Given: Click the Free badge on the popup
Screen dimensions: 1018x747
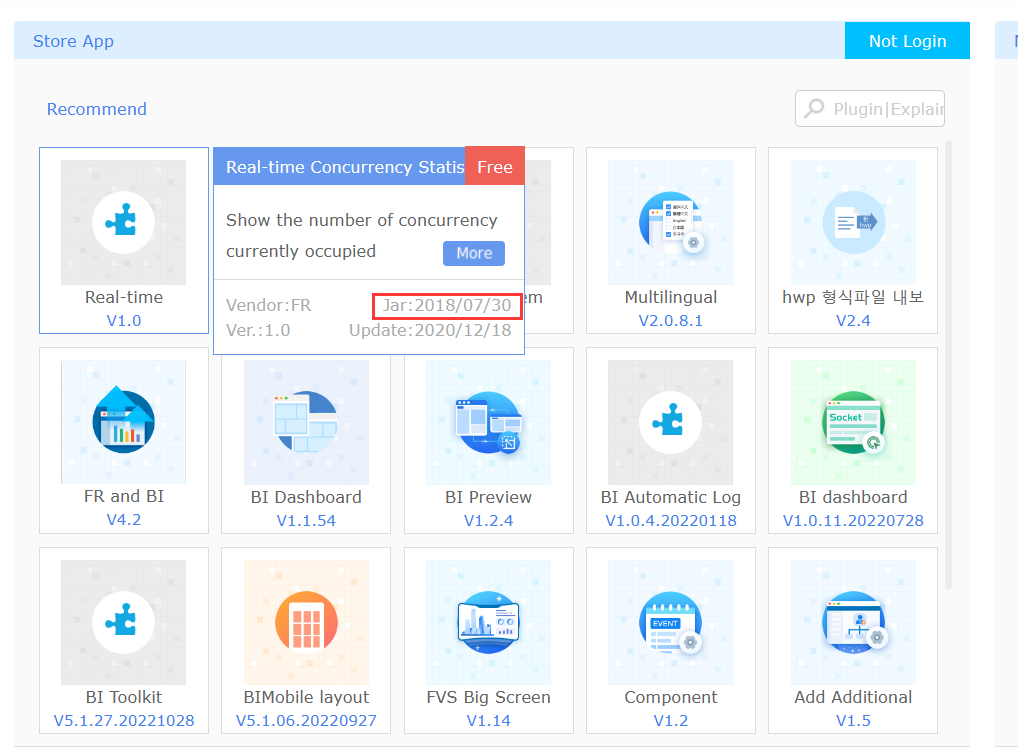Looking at the screenshot, I should pos(495,167).
